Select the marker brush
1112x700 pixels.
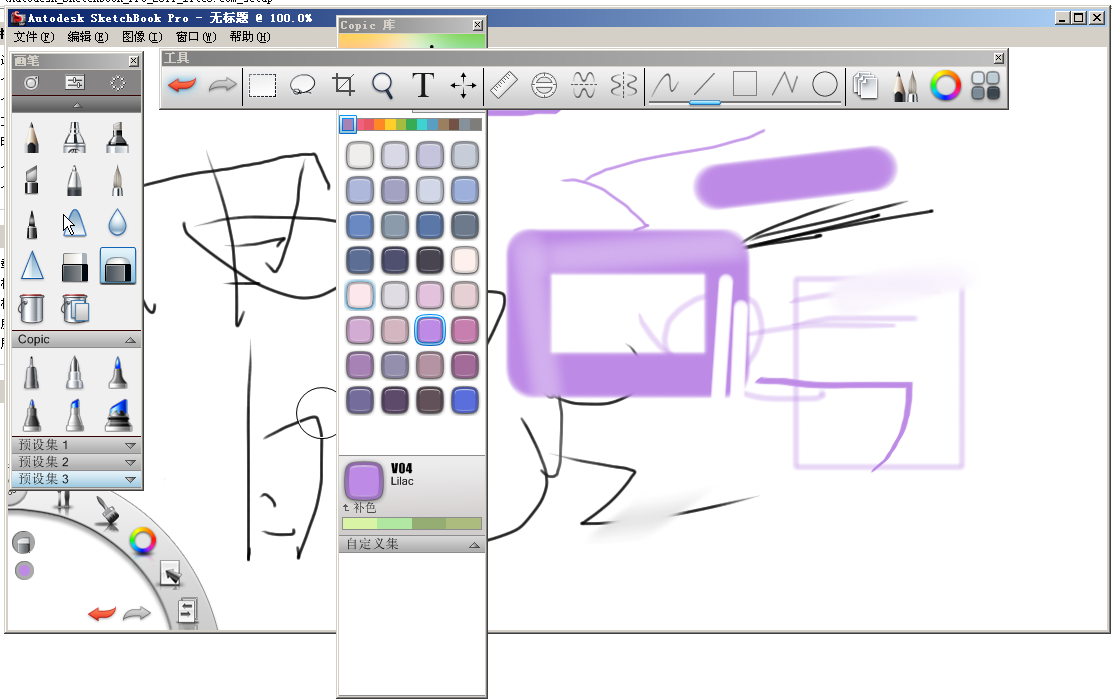point(117,138)
